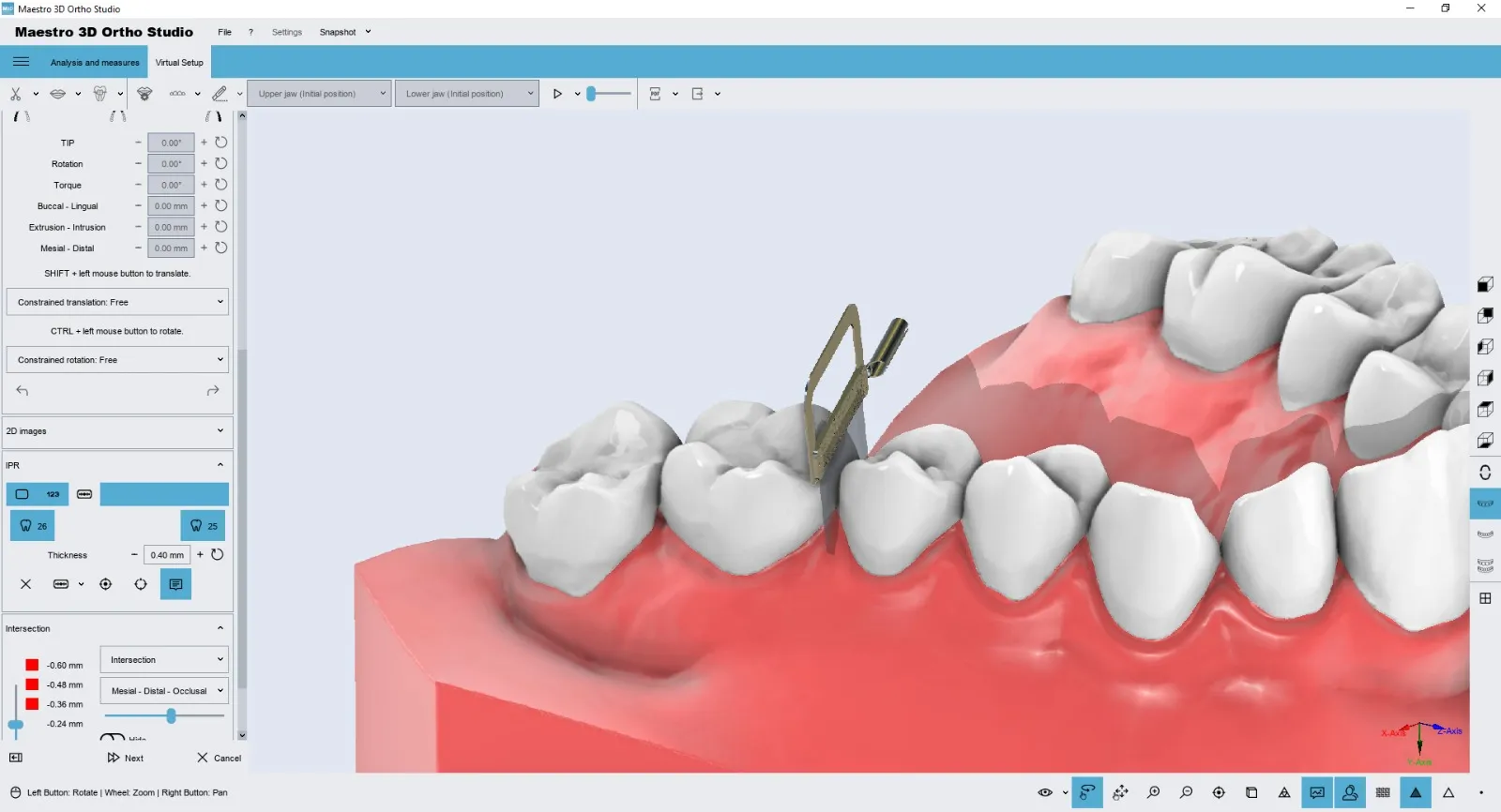Open the Upper jaw position dropdown
This screenshot has height=812, width=1501.
click(x=320, y=94)
